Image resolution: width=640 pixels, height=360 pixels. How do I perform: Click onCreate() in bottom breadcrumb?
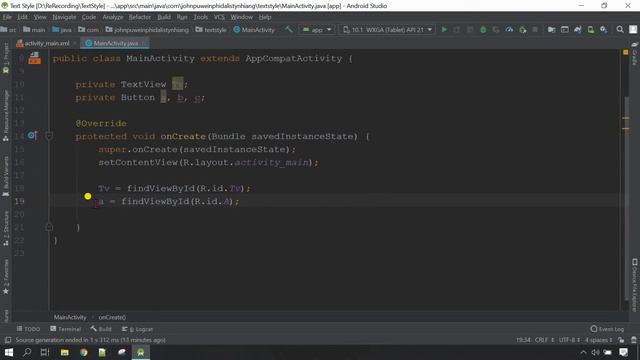pyautogui.click(x=112, y=317)
